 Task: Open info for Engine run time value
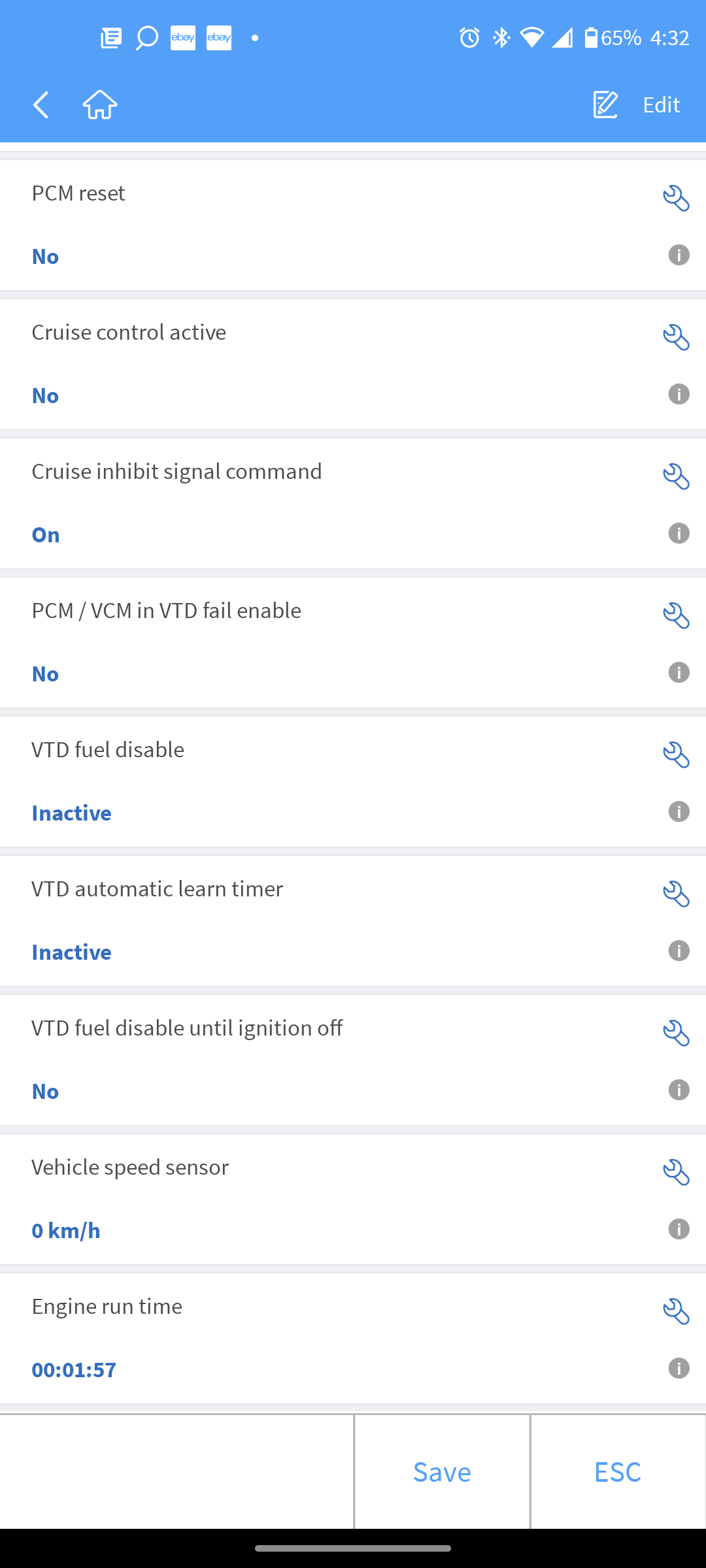[x=679, y=1368]
